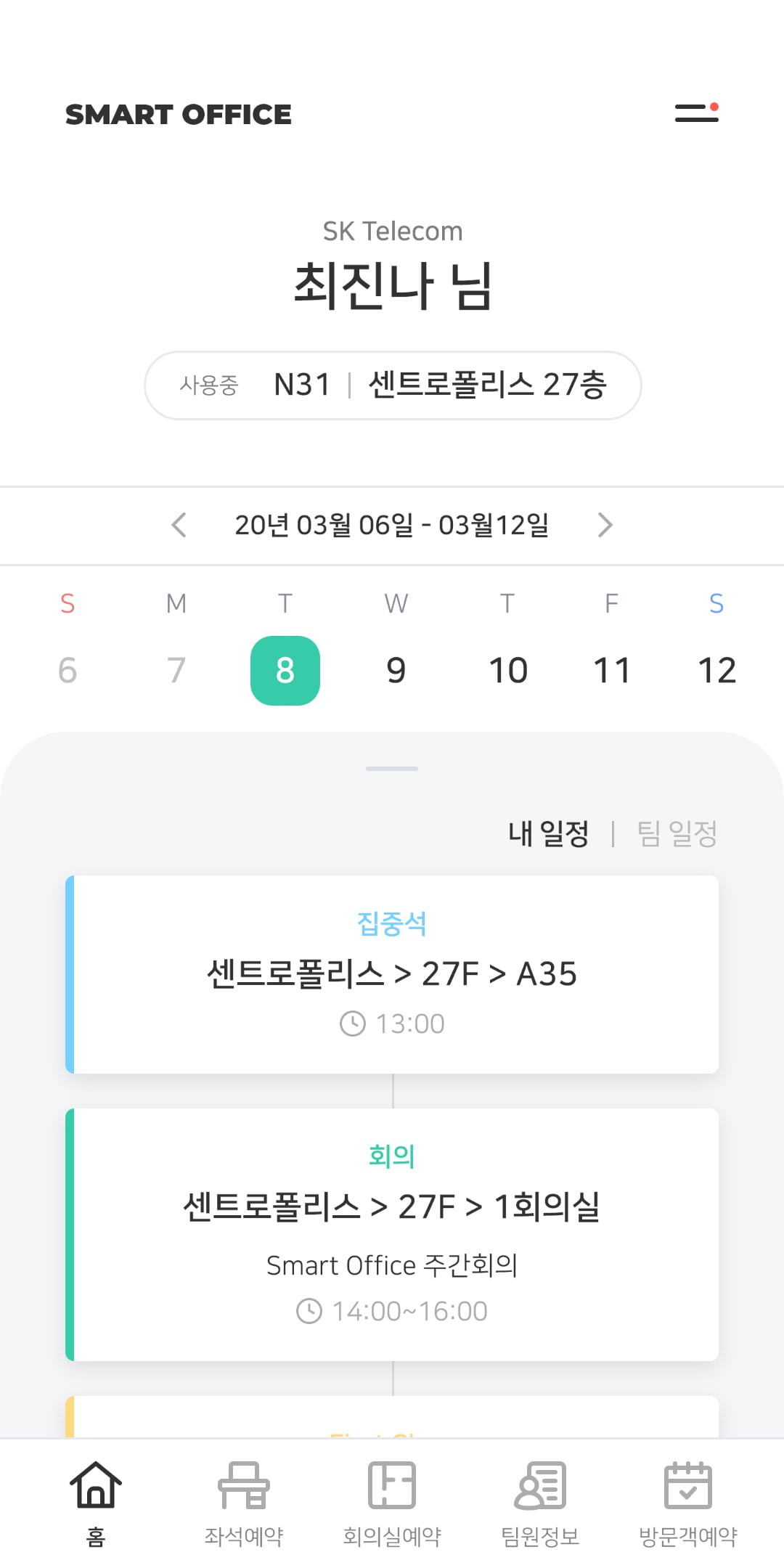This screenshot has height=1568, width=784.
Task: Go to next week with right chevron
Action: (605, 525)
